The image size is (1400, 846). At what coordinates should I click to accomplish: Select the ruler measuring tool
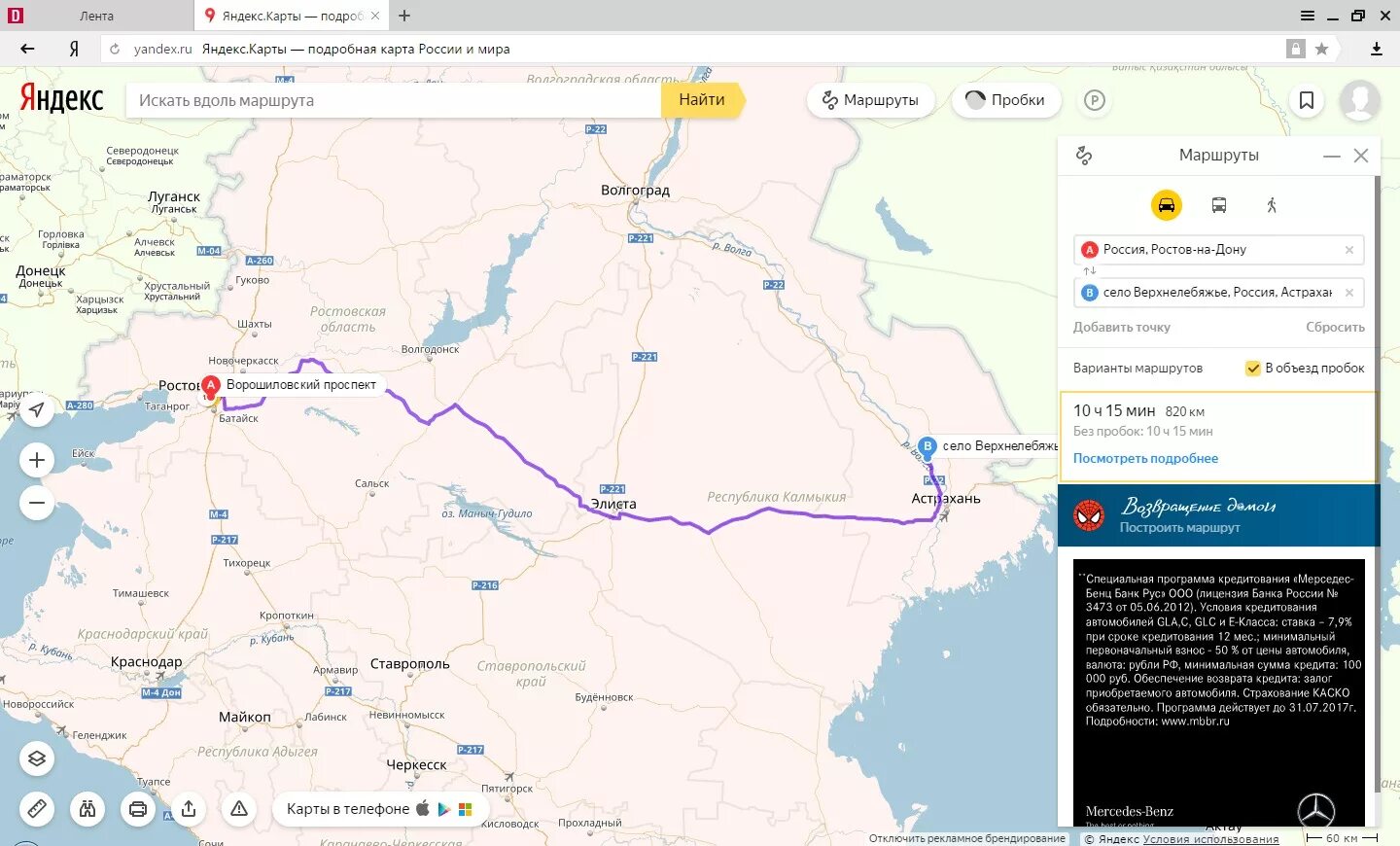[x=37, y=809]
